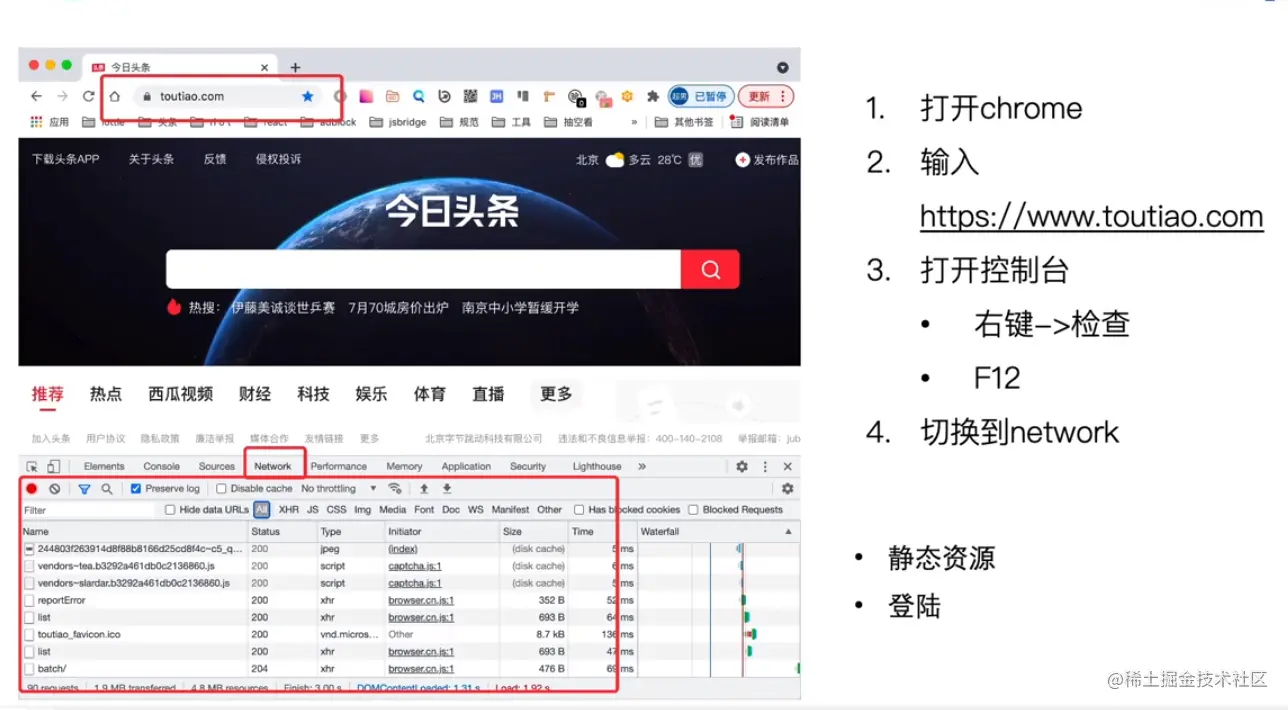Switch to the Elements tab
This screenshot has width=1288, height=710.
104,466
